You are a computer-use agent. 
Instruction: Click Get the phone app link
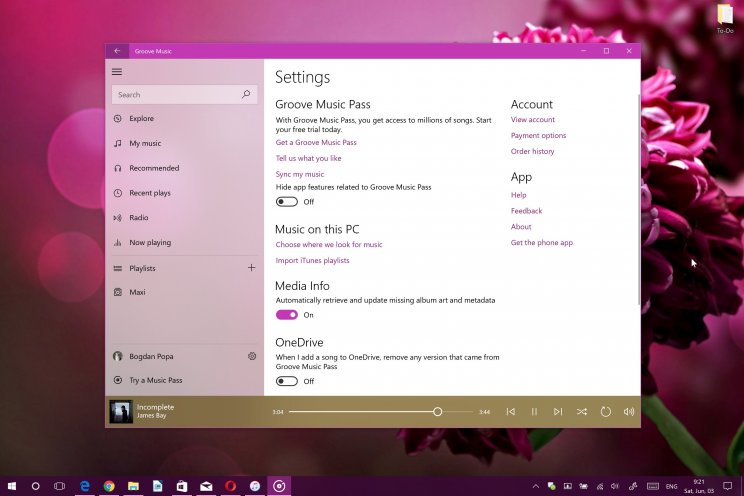point(542,243)
